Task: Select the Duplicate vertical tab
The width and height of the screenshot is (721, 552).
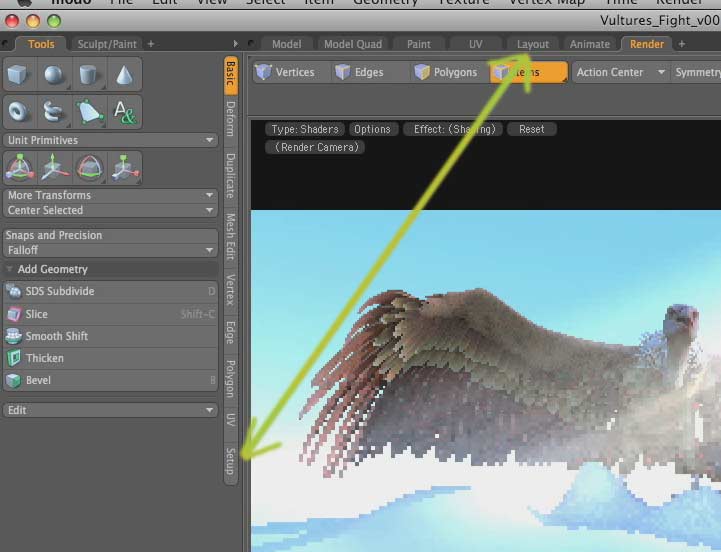Action: point(231,175)
